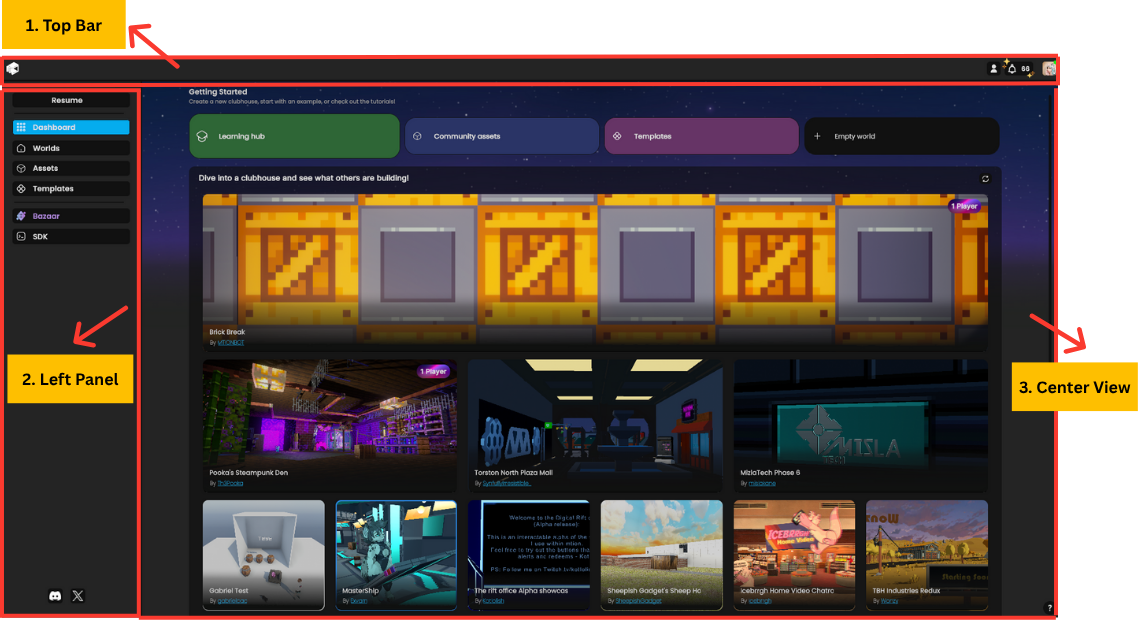1138x620 pixels.
Task: Click the help question mark icon
Action: click(1049, 607)
